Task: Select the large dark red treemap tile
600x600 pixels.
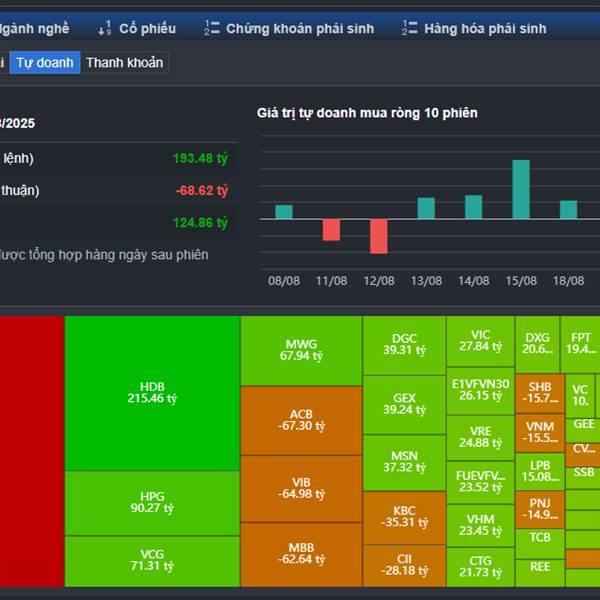Action: tap(32, 451)
